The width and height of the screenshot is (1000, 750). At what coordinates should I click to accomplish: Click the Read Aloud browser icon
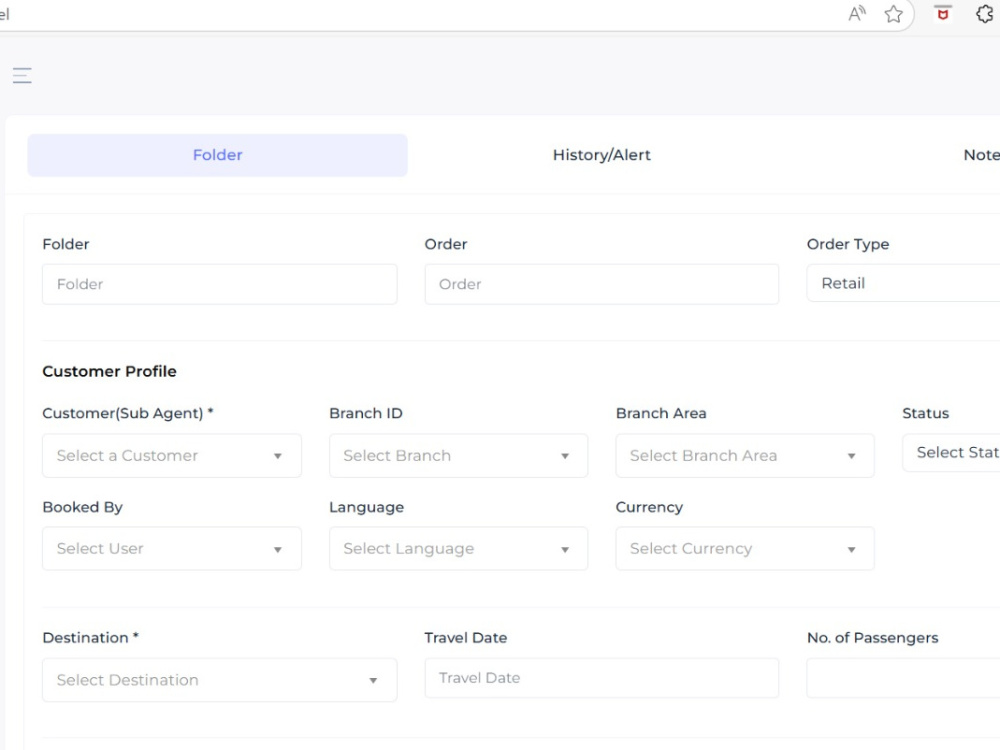(857, 13)
